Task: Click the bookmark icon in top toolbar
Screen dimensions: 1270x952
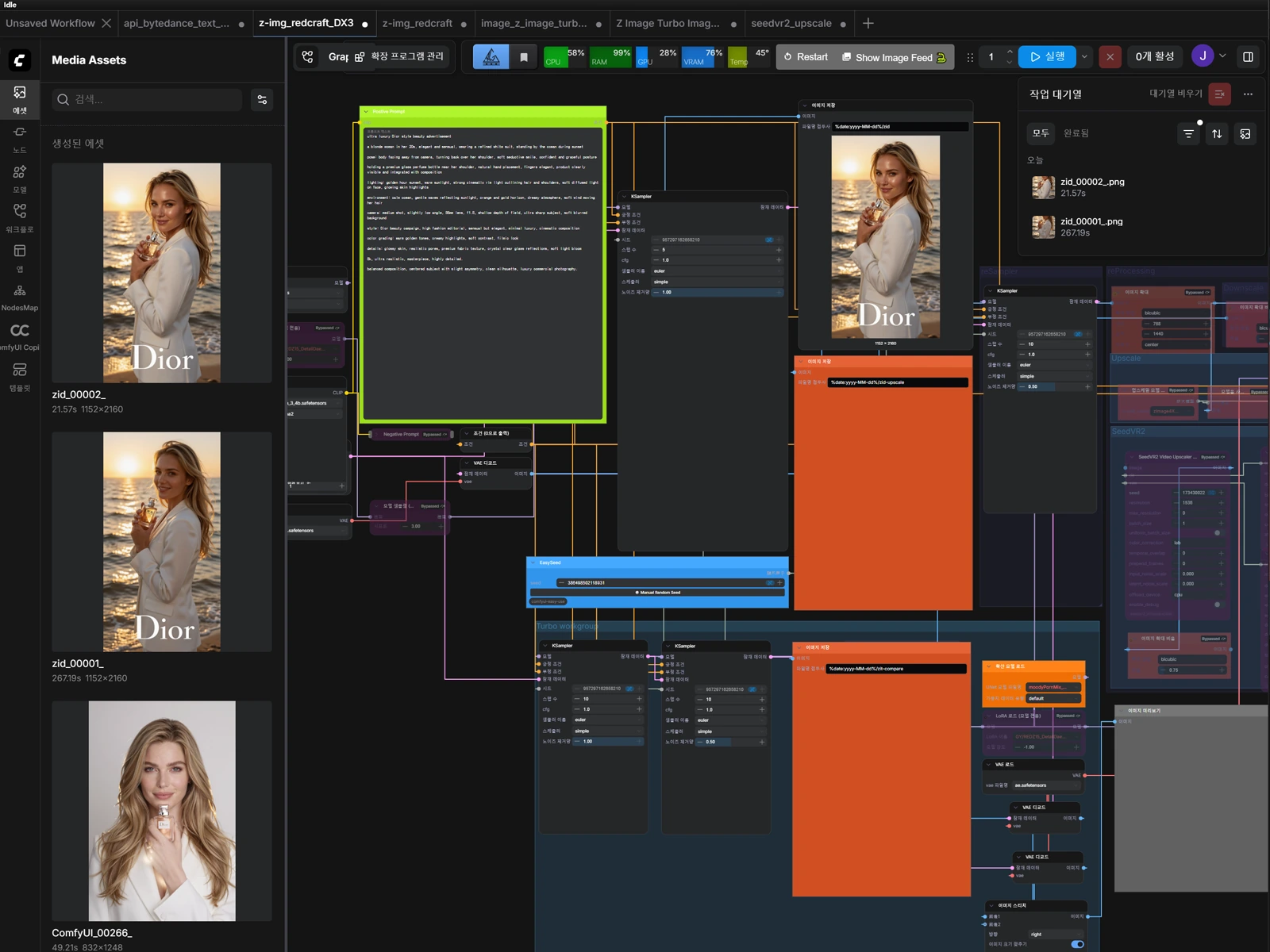Action: coord(524,57)
